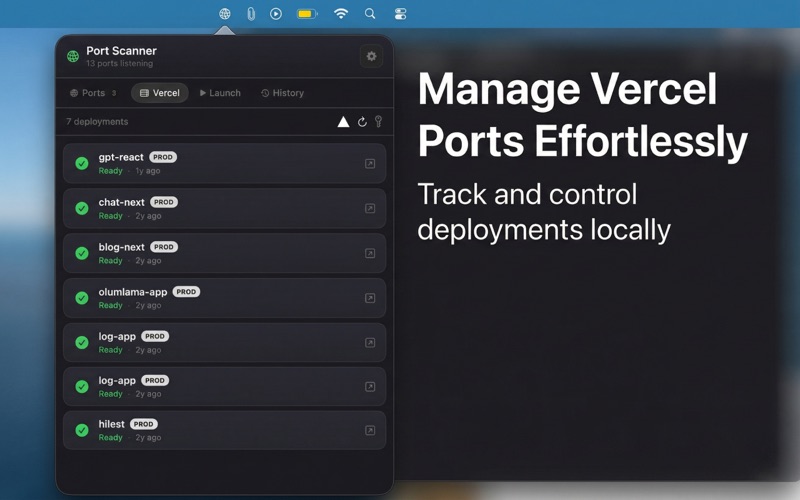
Task: Select the gpt-react deployment name
Action: coord(121,157)
